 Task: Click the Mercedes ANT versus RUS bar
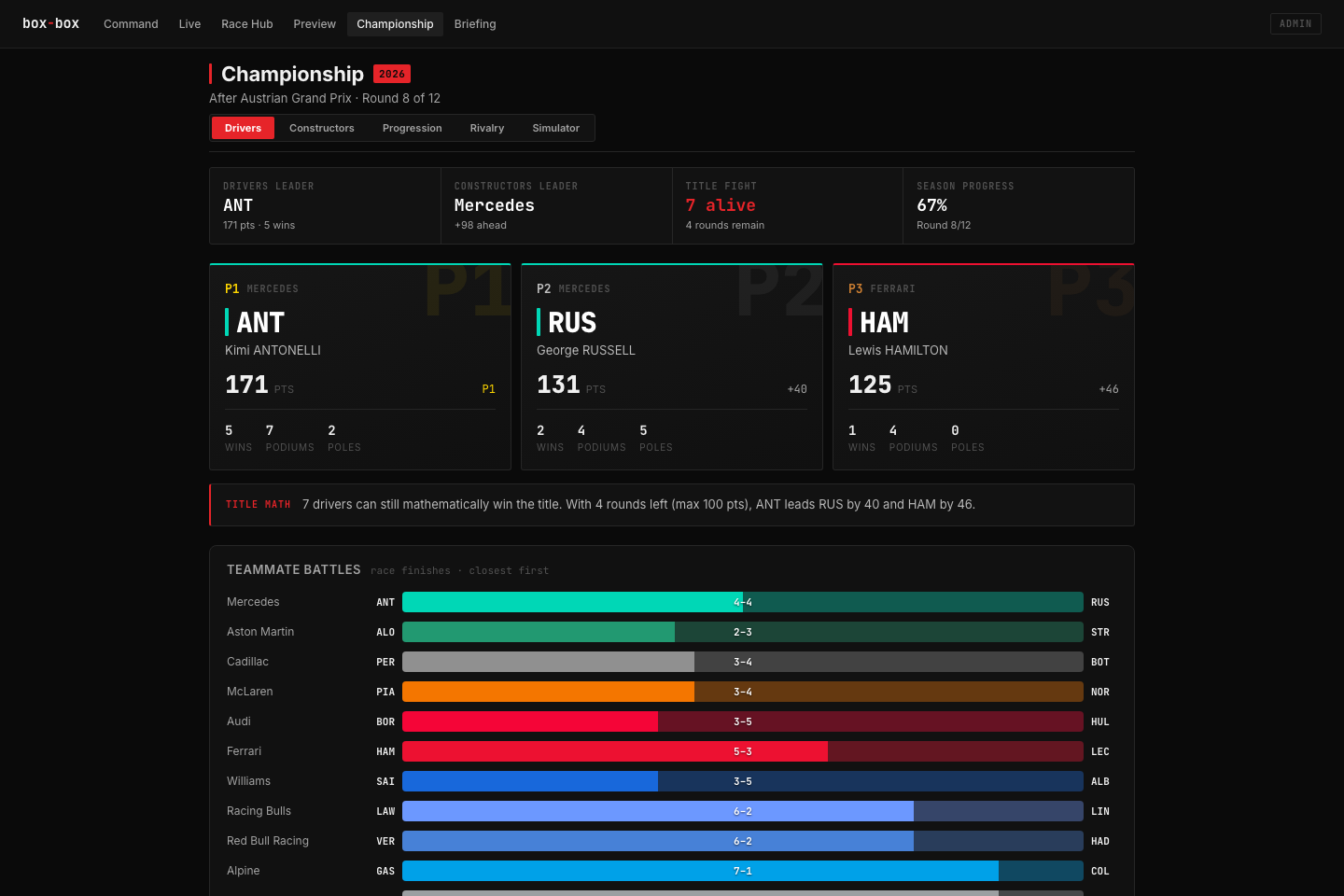pyautogui.click(x=743, y=602)
